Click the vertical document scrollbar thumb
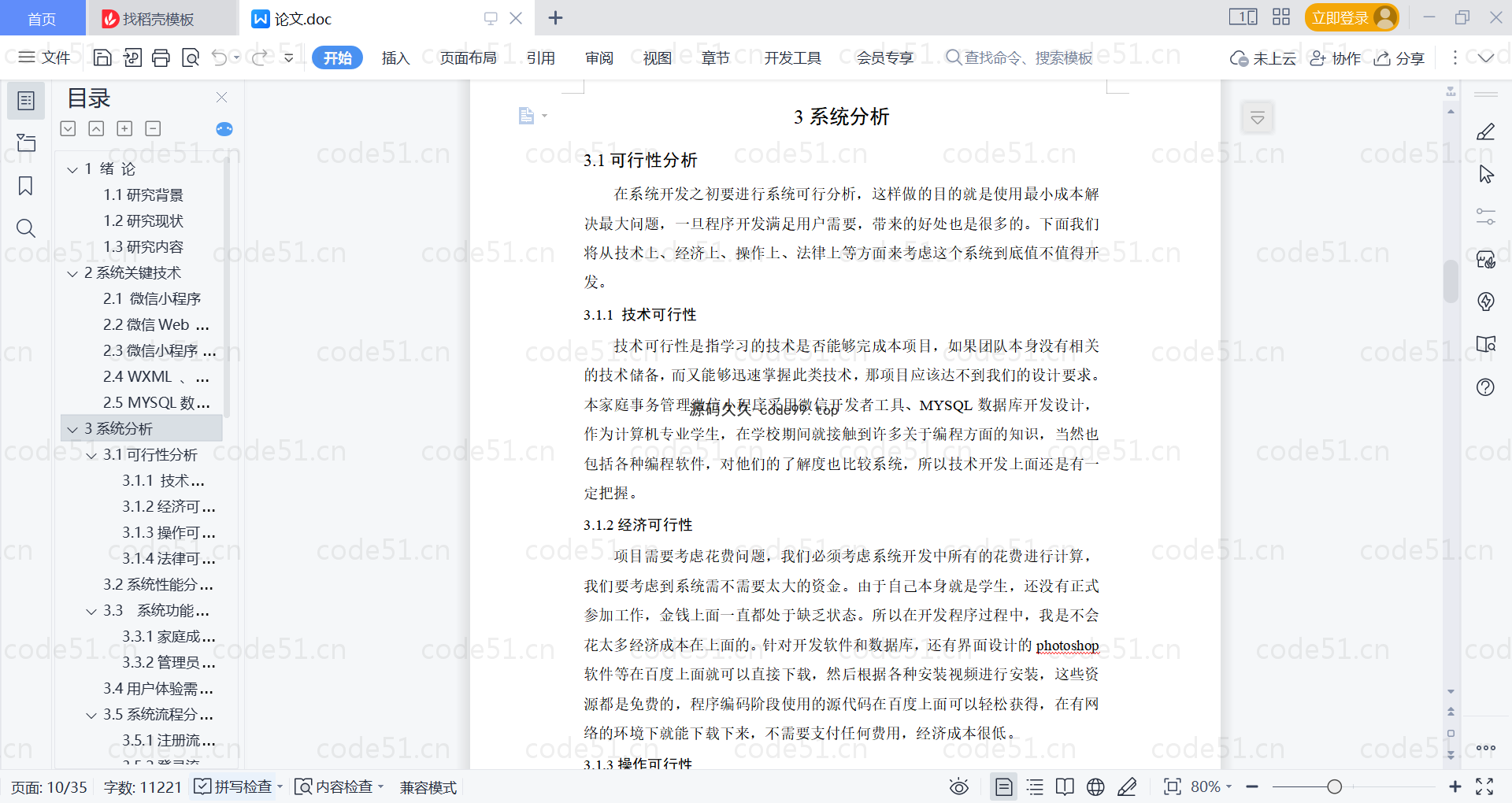Viewport: 1512px width, 803px height. tap(1451, 281)
